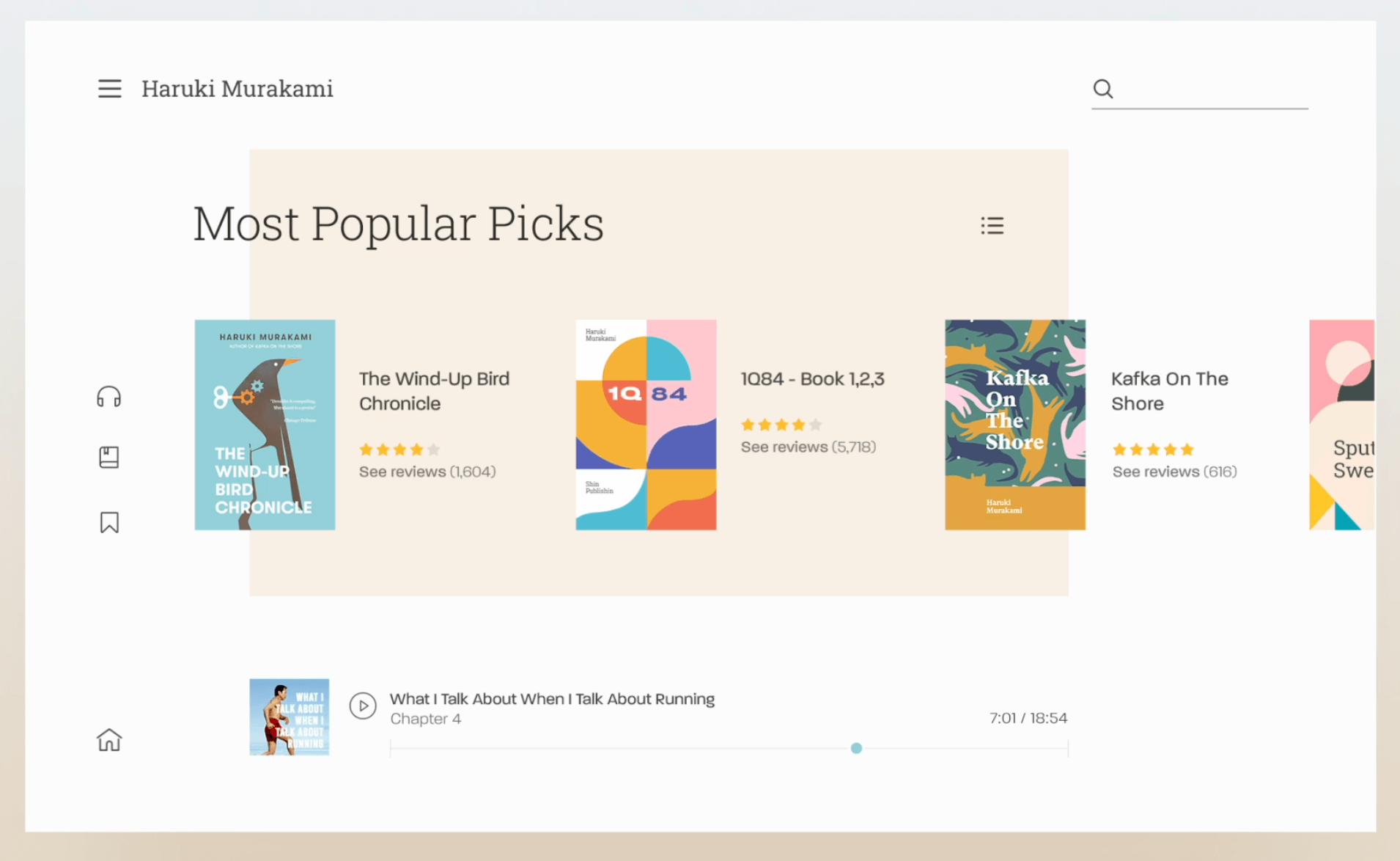Click the search magnifier icon
1400x861 pixels.
[x=1102, y=89]
